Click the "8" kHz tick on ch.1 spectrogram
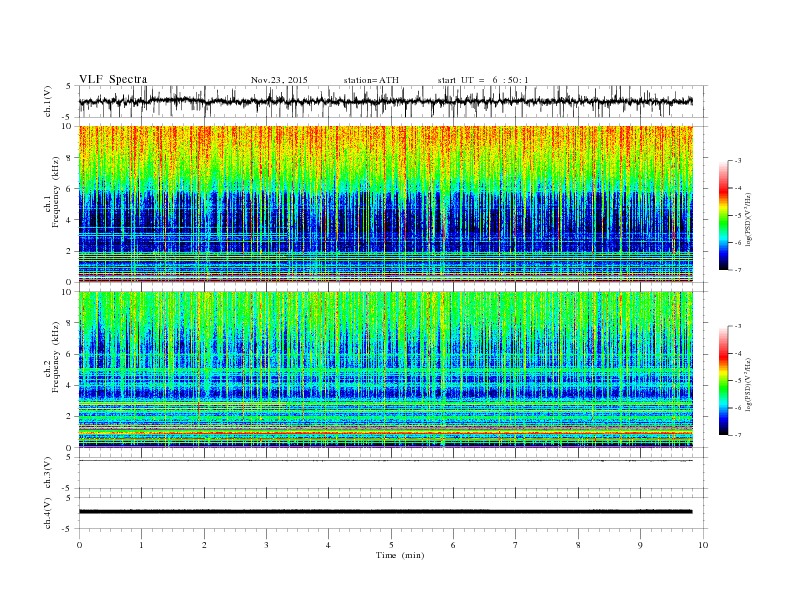 (69, 158)
